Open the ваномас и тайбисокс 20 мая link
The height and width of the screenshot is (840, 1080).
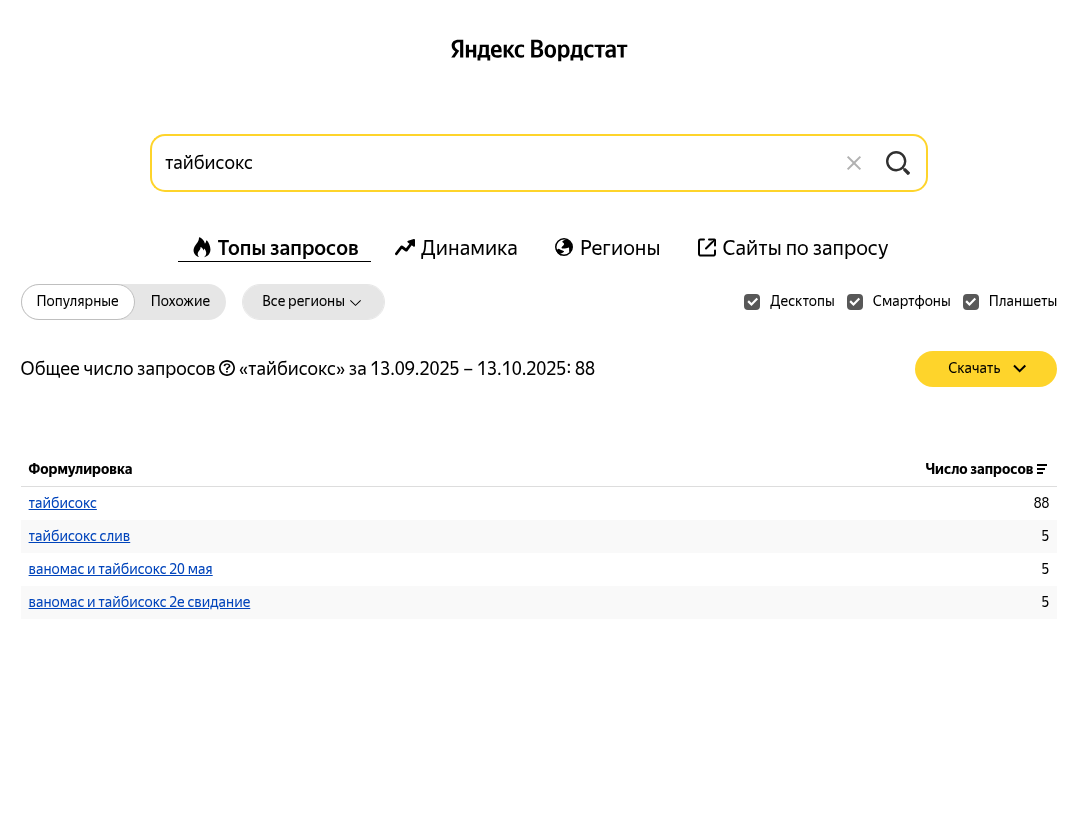pos(121,569)
